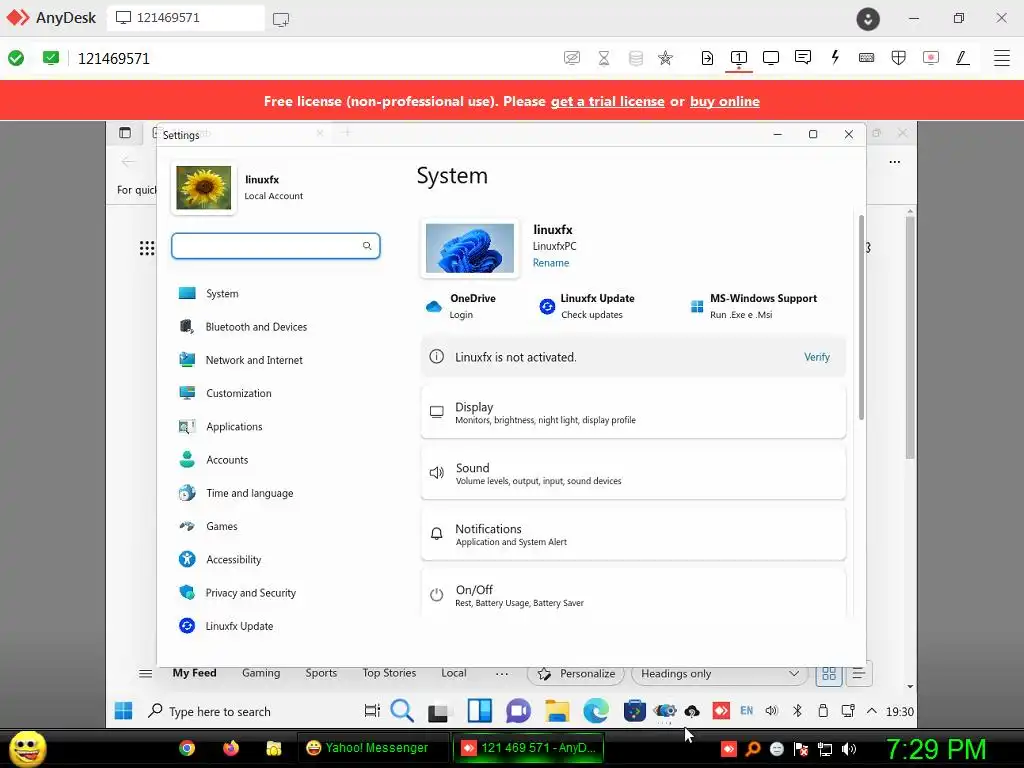Click Settings window vertical scrollbar
The width and height of the screenshot is (1024, 768).
[x=861, y=317]
